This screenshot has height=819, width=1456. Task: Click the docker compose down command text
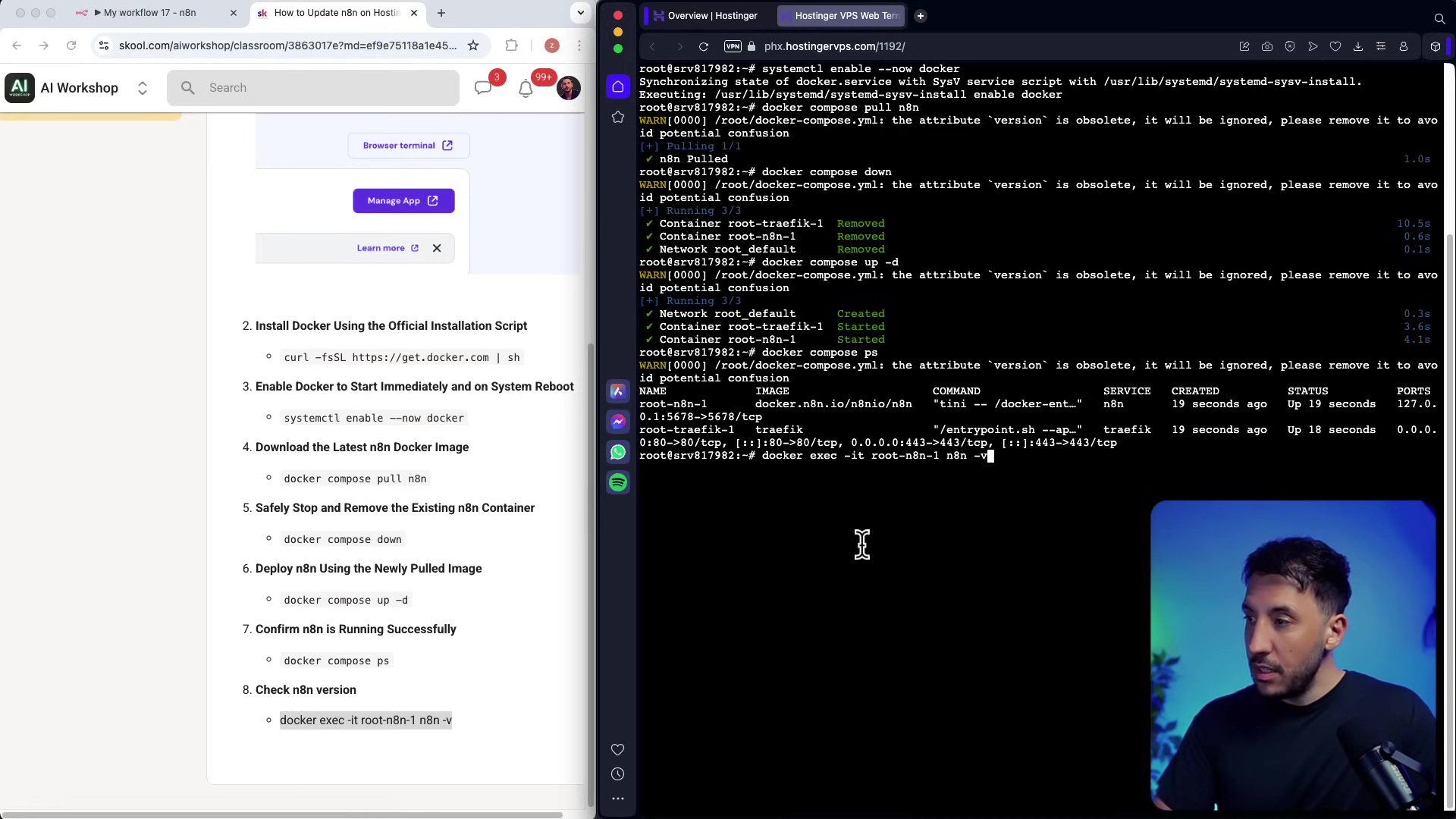[343, 539]
